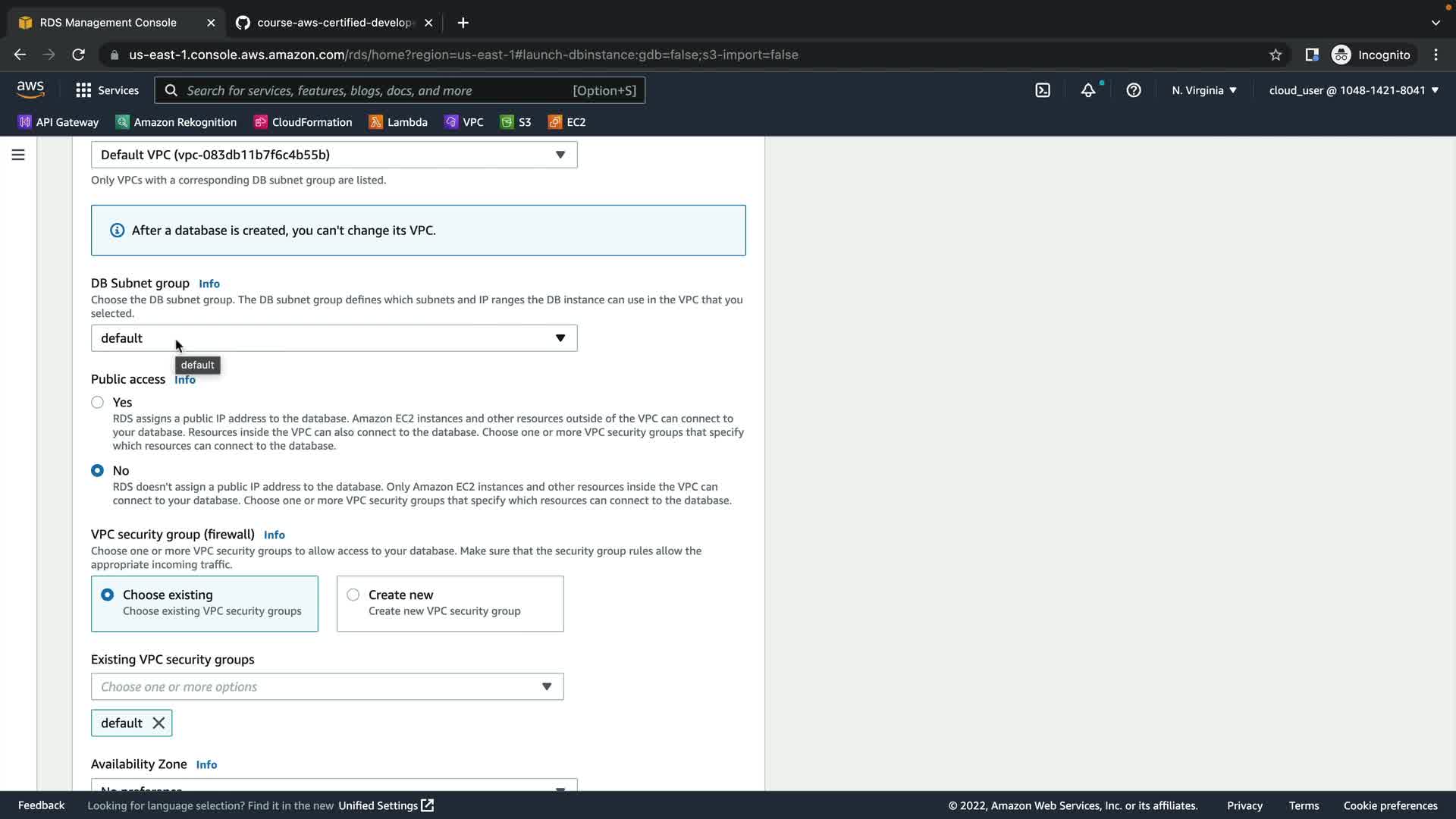The width and height of the screenshot is (1456, 819).
Task: Click the help question mark icon
Action: pos(1134,90)
